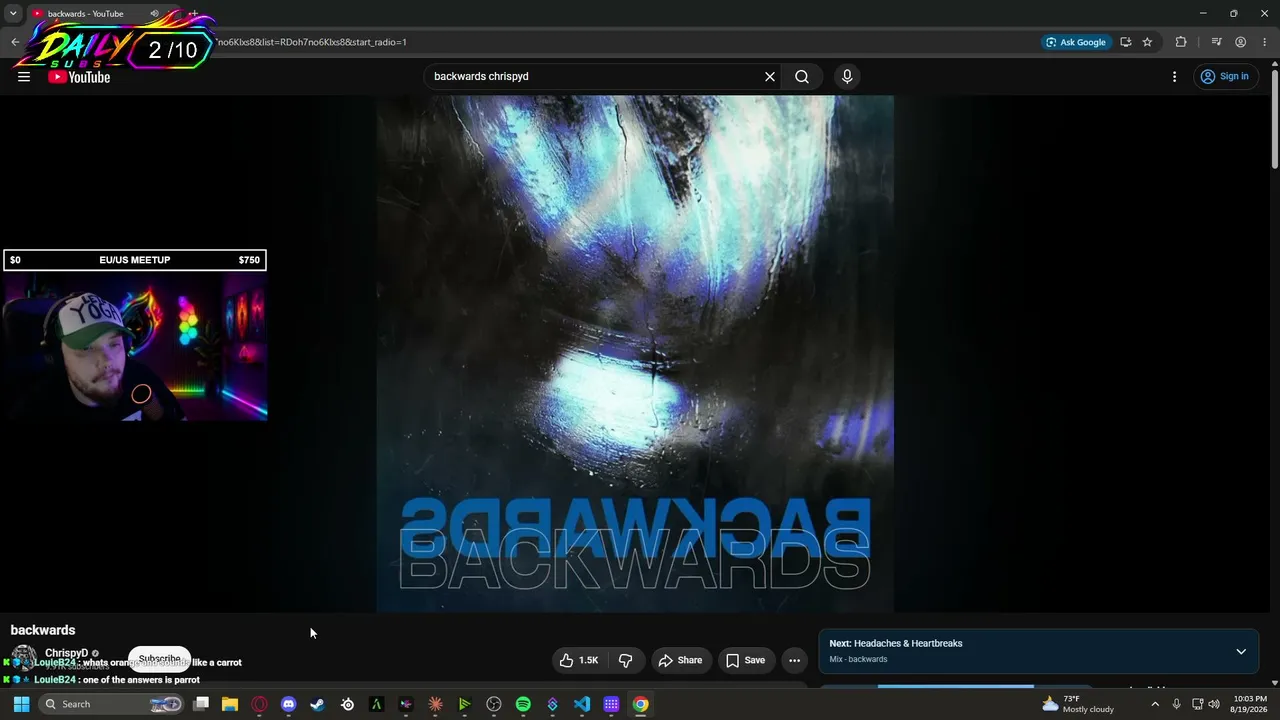This screenshot has height=720, width=1280.
Task: Subscribe to the ChrispyD channel
Action: [x=159, y=659]
